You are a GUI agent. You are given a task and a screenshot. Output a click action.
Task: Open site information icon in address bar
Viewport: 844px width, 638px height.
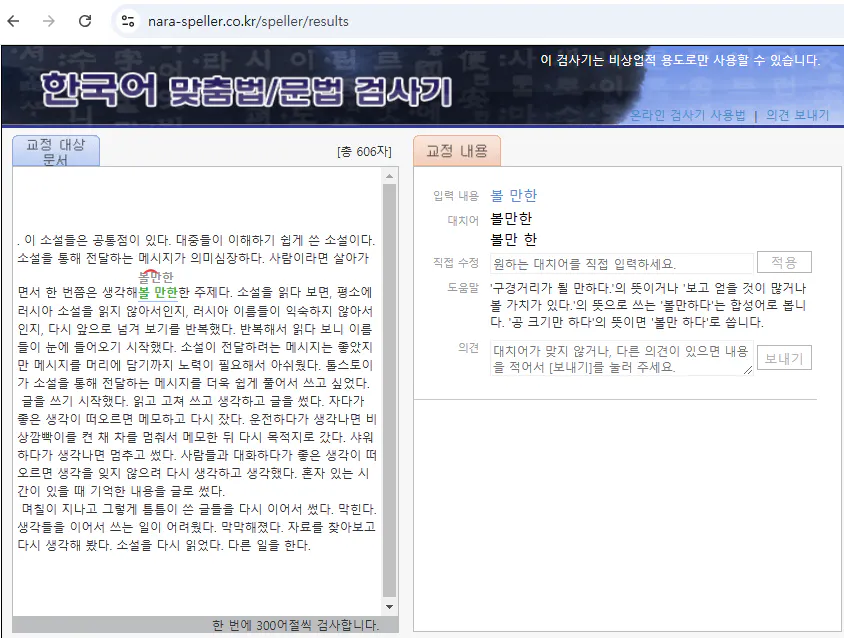pyautogui.click(x=128, y=19)
